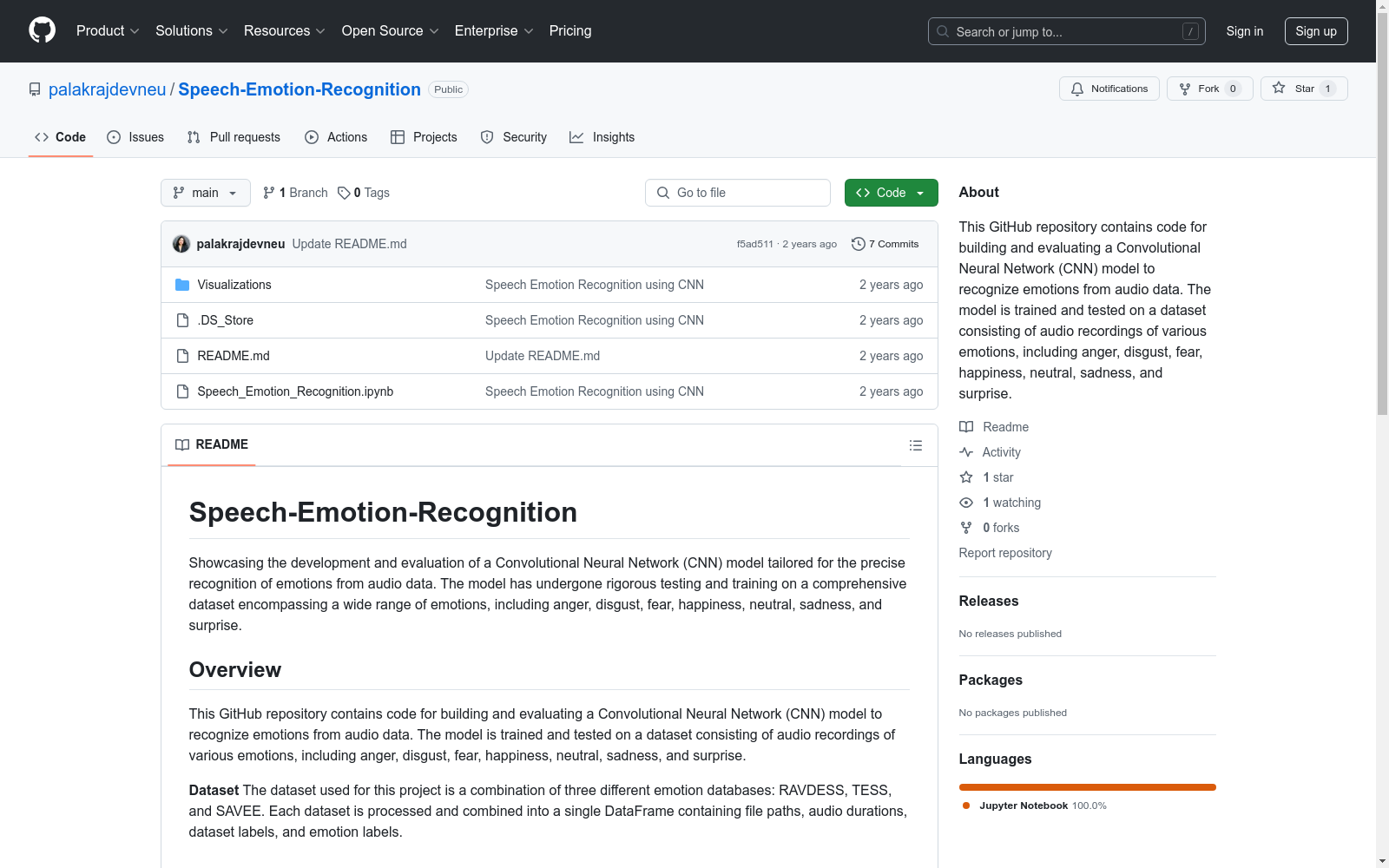Click the pulse icon next to Activity

[966, 452]
